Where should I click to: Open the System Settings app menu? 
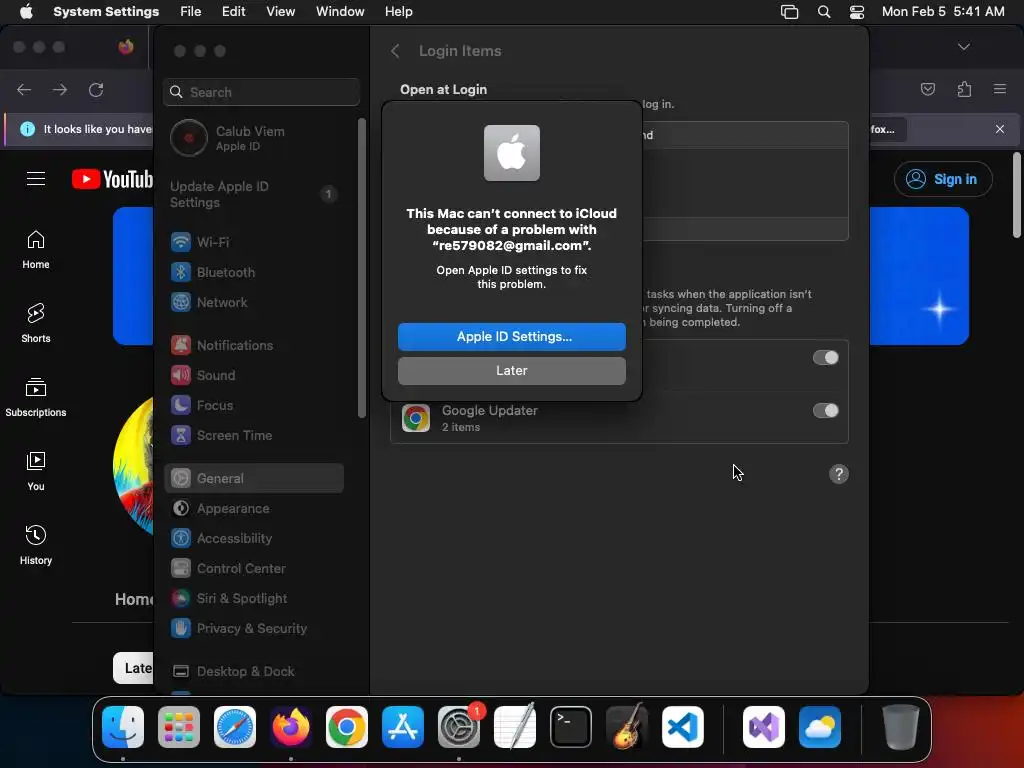[x=106, y=12]
